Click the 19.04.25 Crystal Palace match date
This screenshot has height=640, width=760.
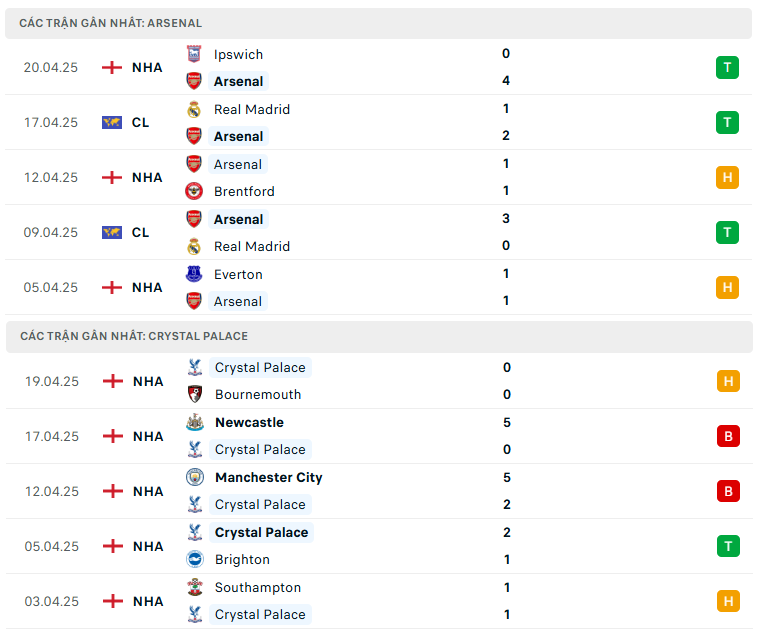pyautogui.click(x=51, y=381)
